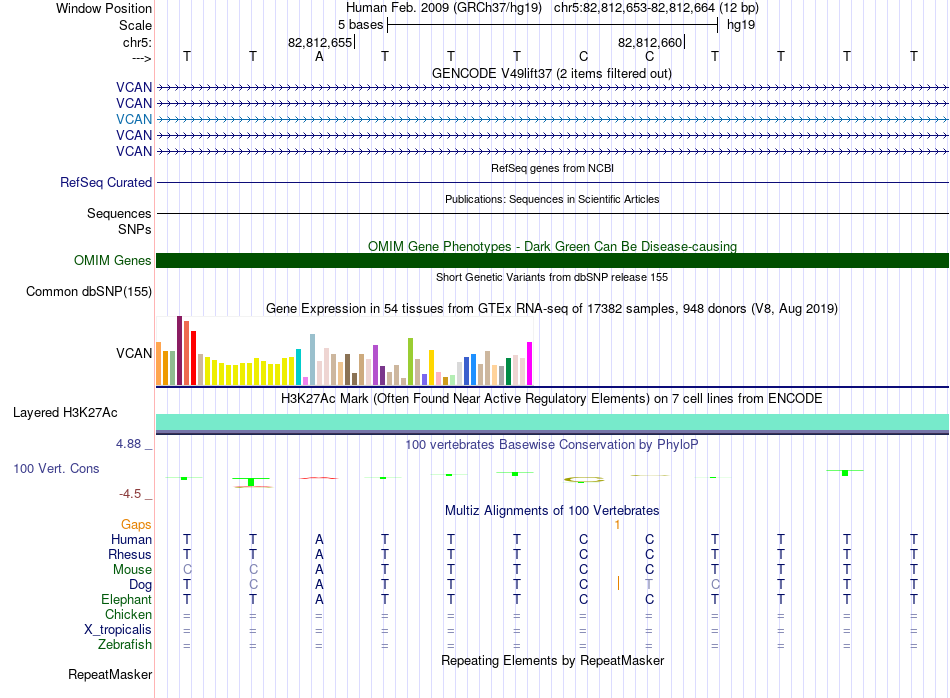Click the tallest dark maroon GTEx expression bar
The image size is (950, 698).
[x=179, y=350]
